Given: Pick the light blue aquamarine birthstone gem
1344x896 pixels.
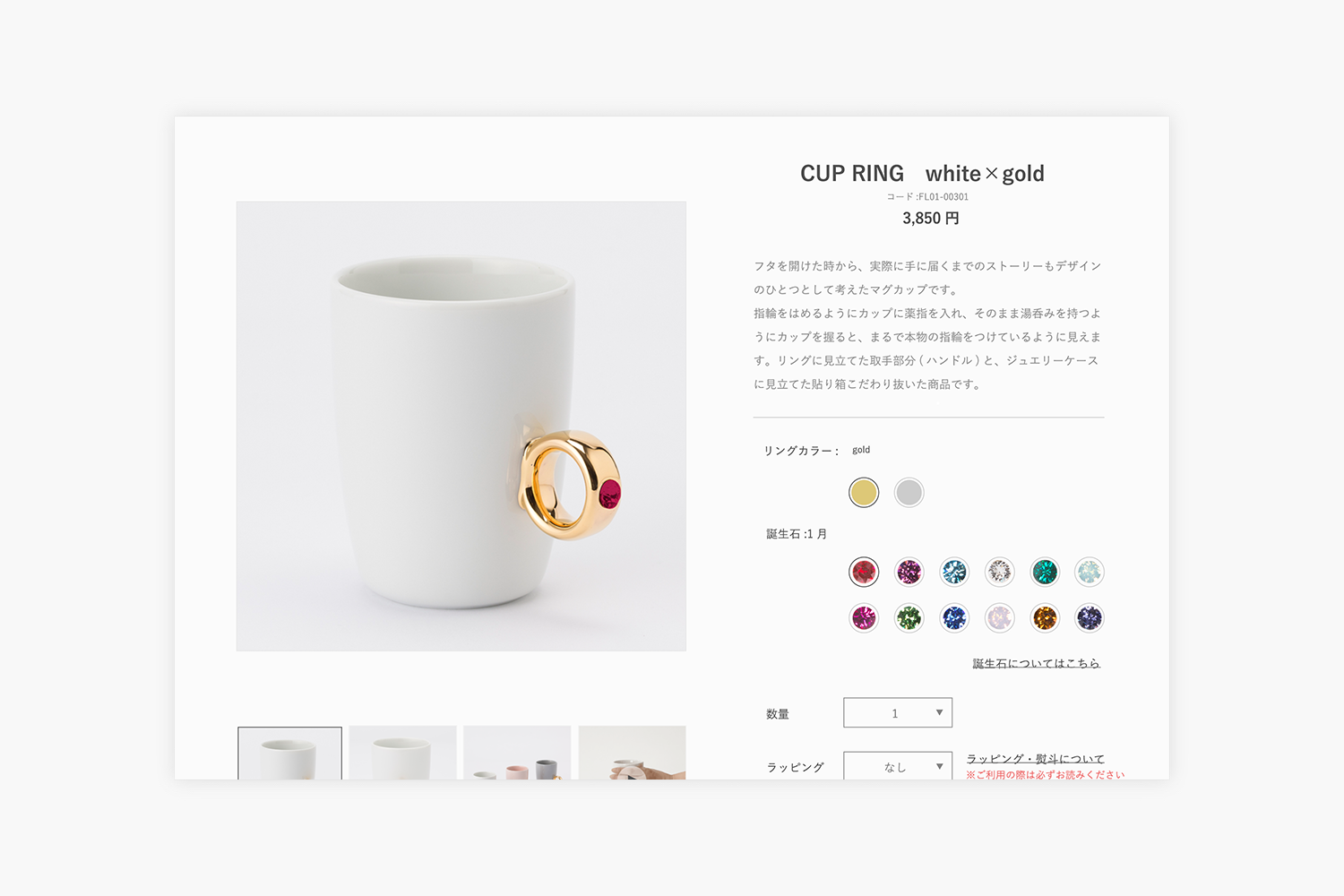Looking at the screenshot, I should (954, 572).
